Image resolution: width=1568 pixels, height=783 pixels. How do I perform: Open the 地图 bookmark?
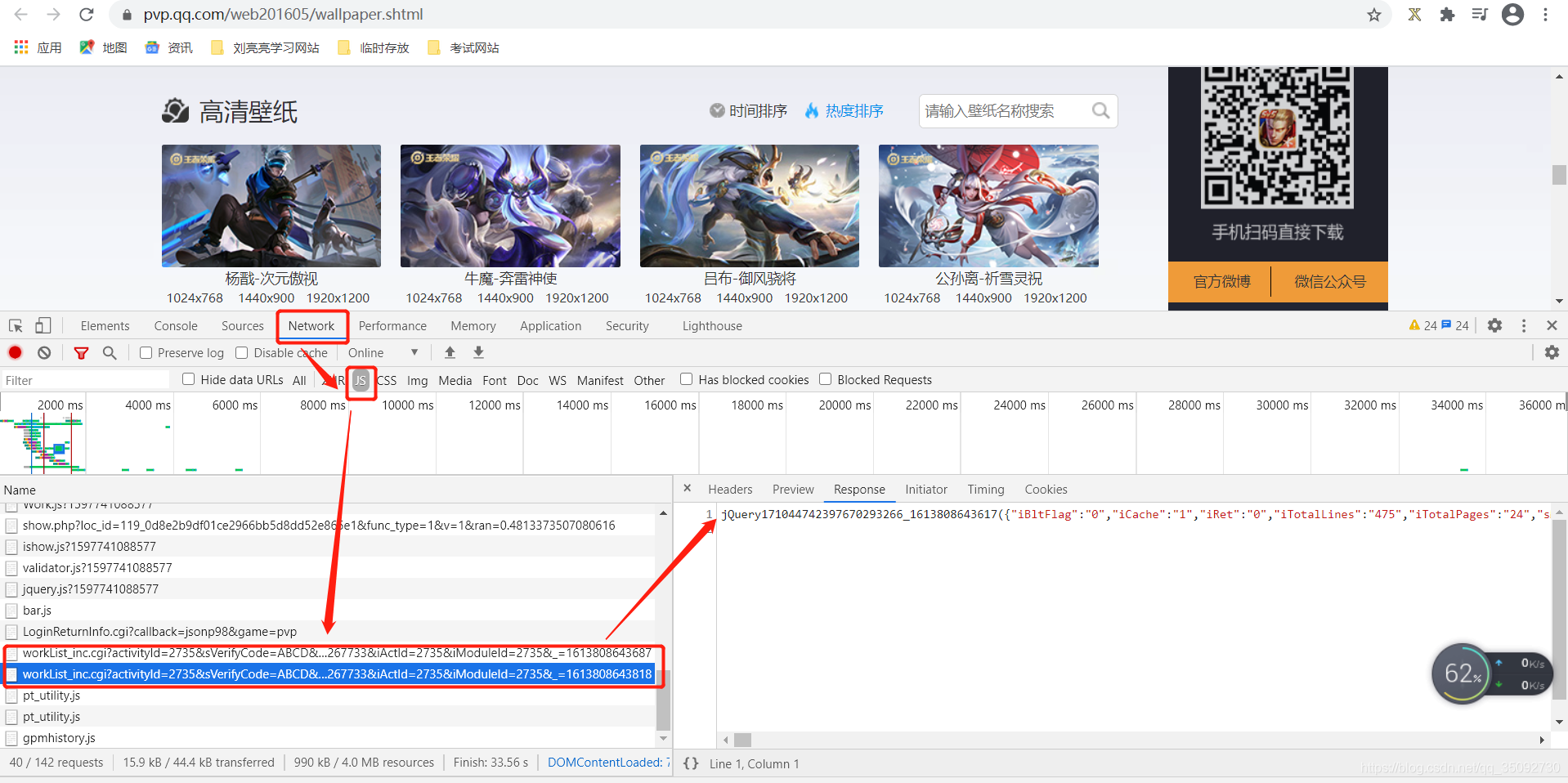(x=103, y=47)
